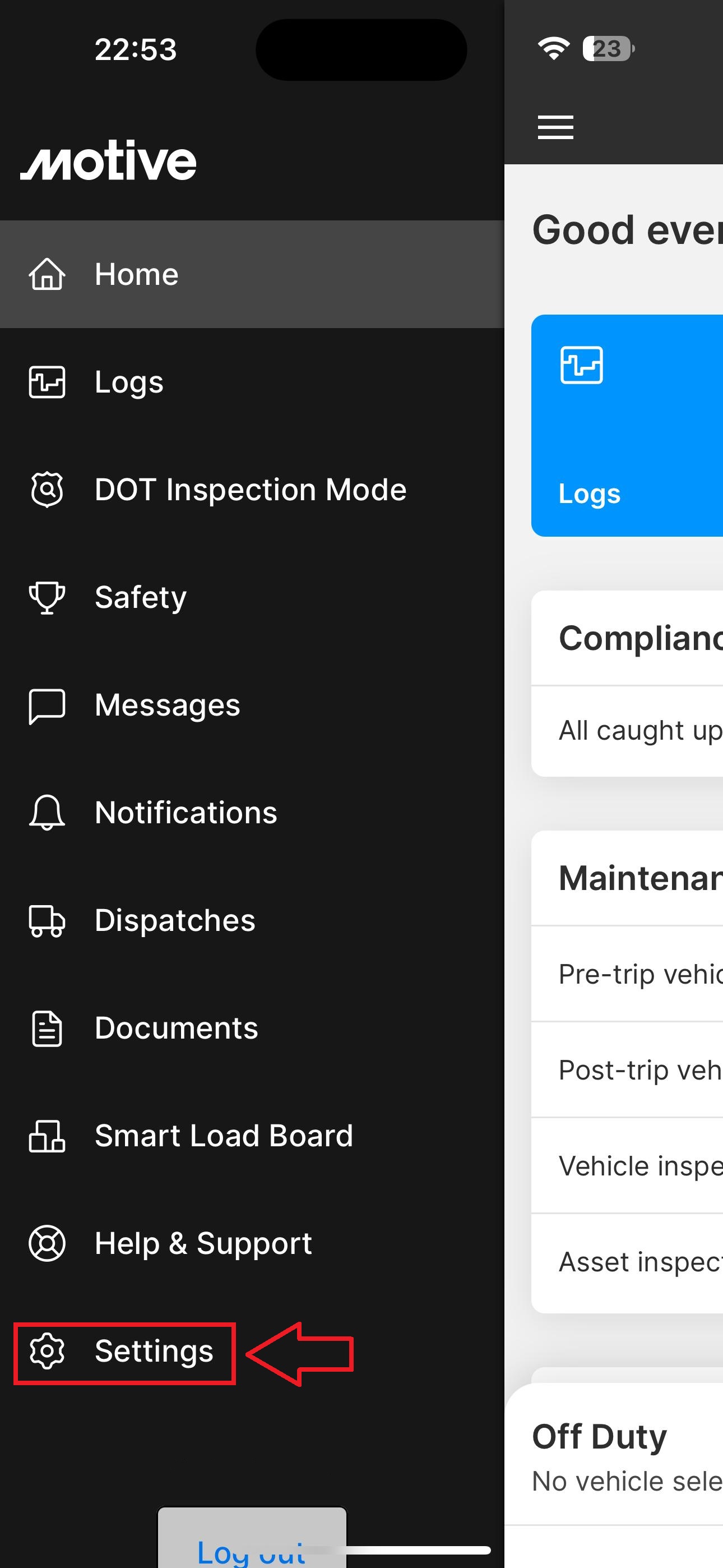Click the Dispatches truck icon
Screen dimensions: 723x1568
(x=47, y=920)
